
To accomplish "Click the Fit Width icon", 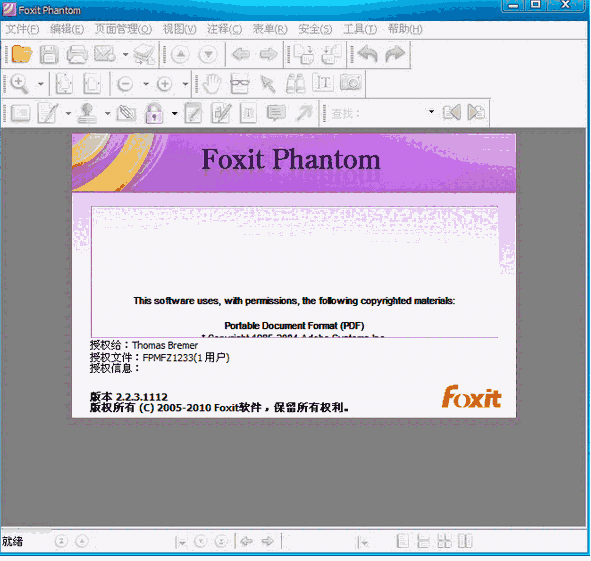I will (x=92, y=84).
